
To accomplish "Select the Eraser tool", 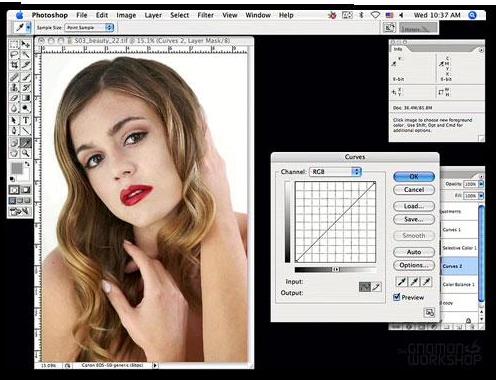I will 14,98.
